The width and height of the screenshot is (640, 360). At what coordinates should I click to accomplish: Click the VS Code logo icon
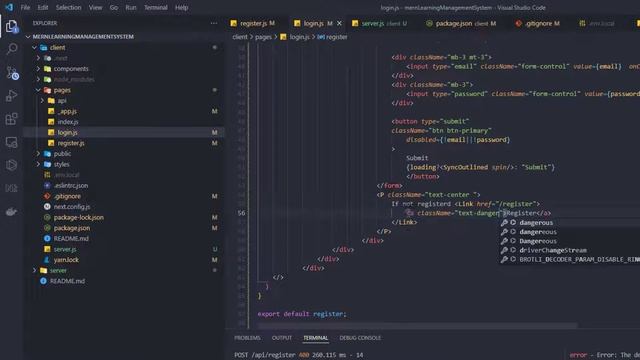click(9, 7)
